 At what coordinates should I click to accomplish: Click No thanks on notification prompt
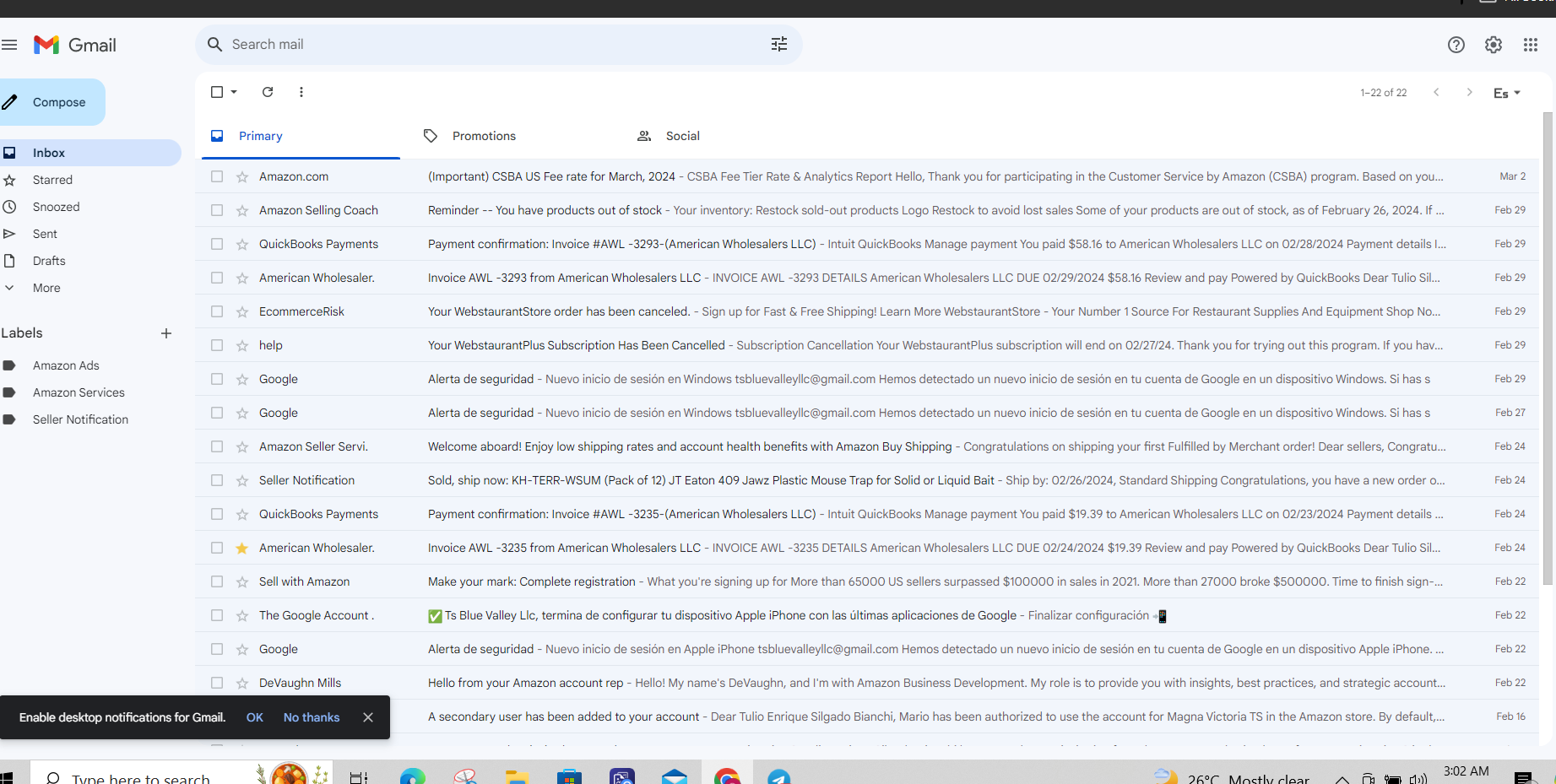pos(312,717)
